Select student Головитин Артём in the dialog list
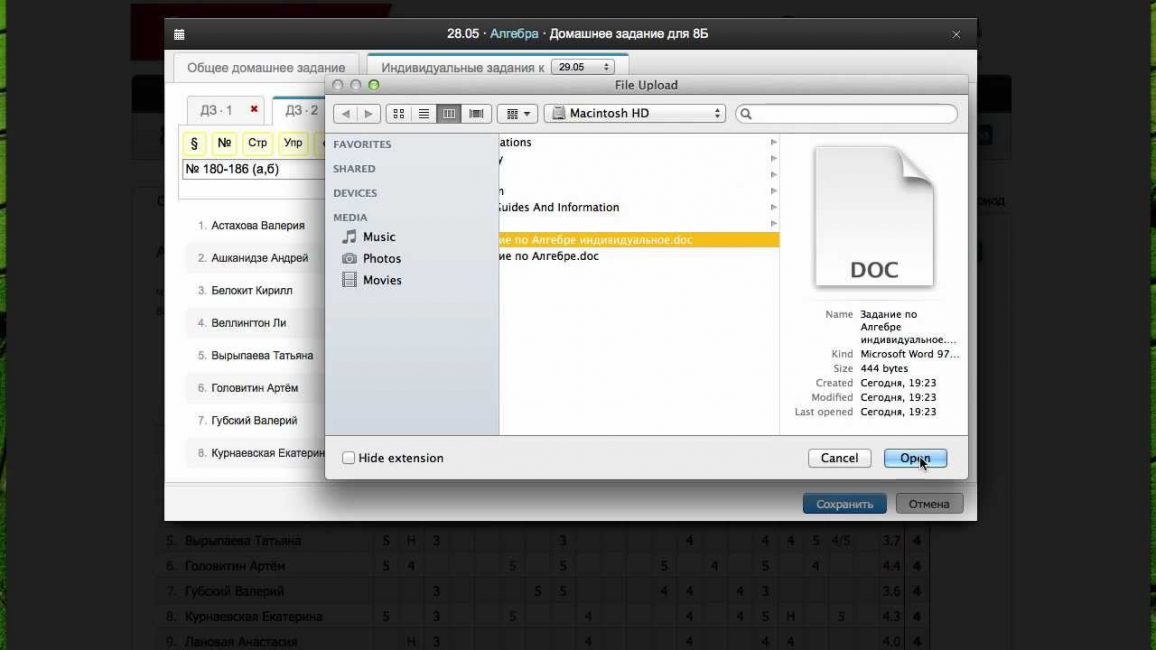The image size is (1156, 650). point(254,388)
